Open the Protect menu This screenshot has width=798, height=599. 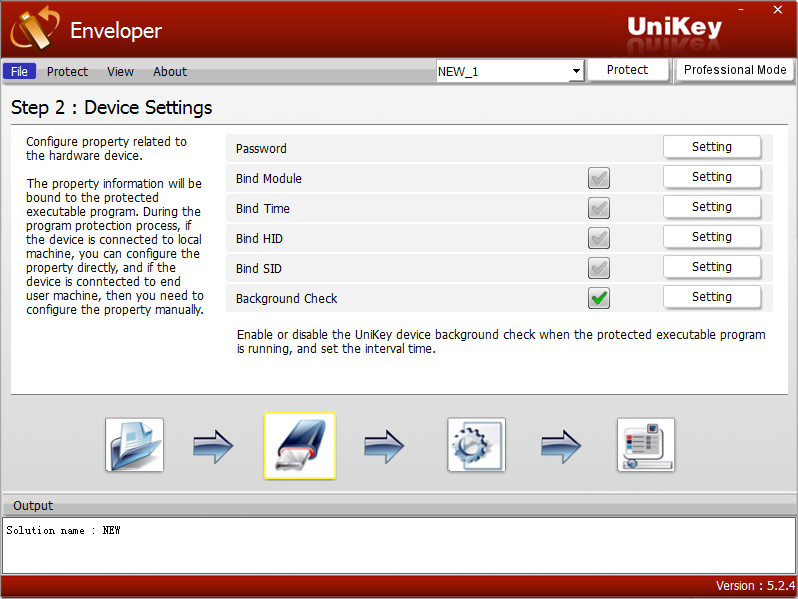[x=67, y=72]
